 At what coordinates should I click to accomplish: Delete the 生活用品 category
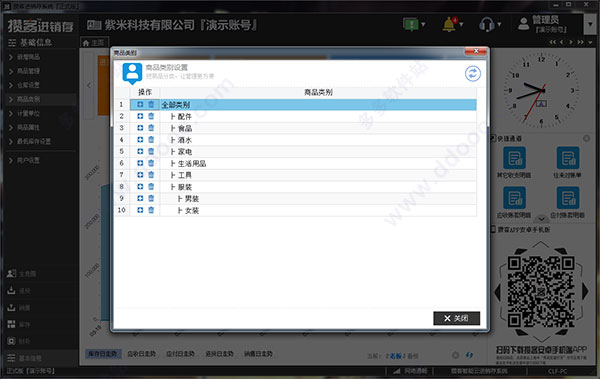[151, 163]
